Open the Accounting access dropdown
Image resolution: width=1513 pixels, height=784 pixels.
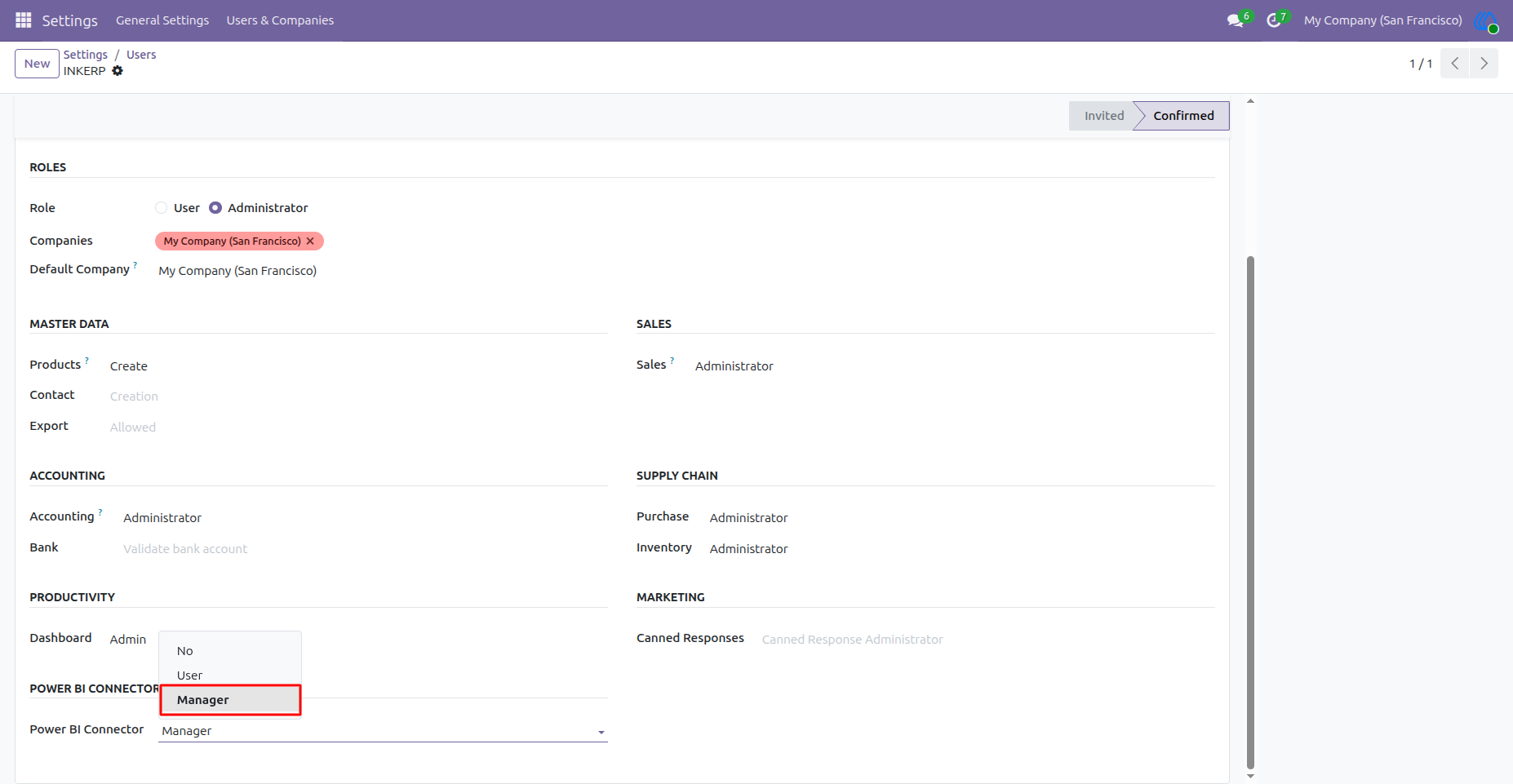click(x=365, y=518)
